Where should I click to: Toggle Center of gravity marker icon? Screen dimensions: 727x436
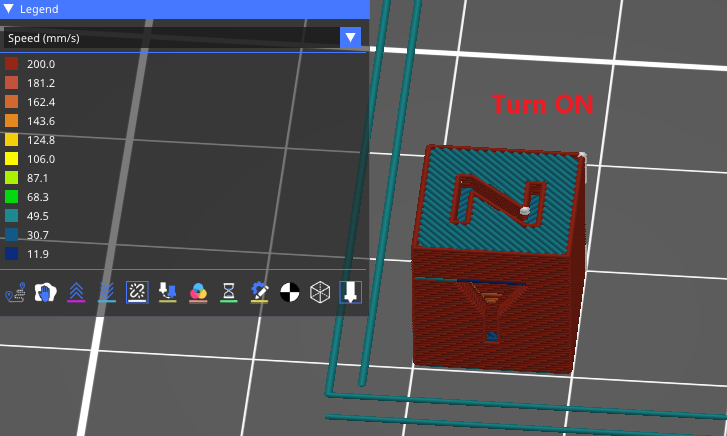289,292
